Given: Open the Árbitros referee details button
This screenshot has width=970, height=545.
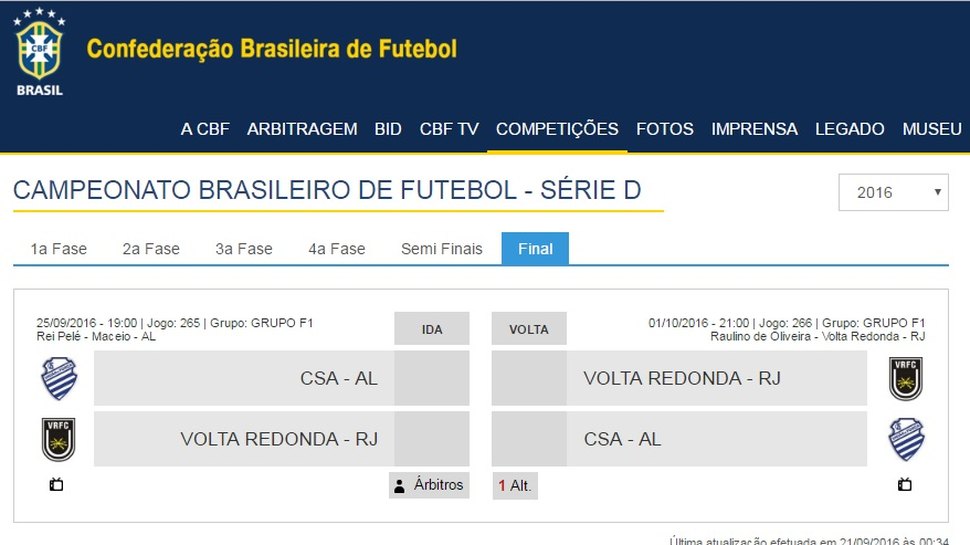Looking at the screenshot, I should coord(429,485).
